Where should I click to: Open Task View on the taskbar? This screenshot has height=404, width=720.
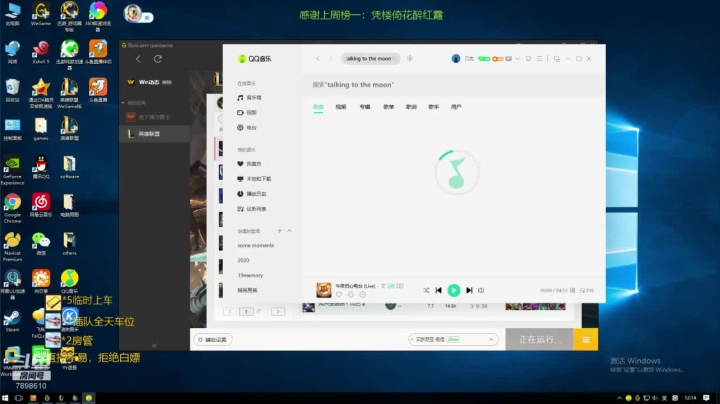(x=19, y=398)
